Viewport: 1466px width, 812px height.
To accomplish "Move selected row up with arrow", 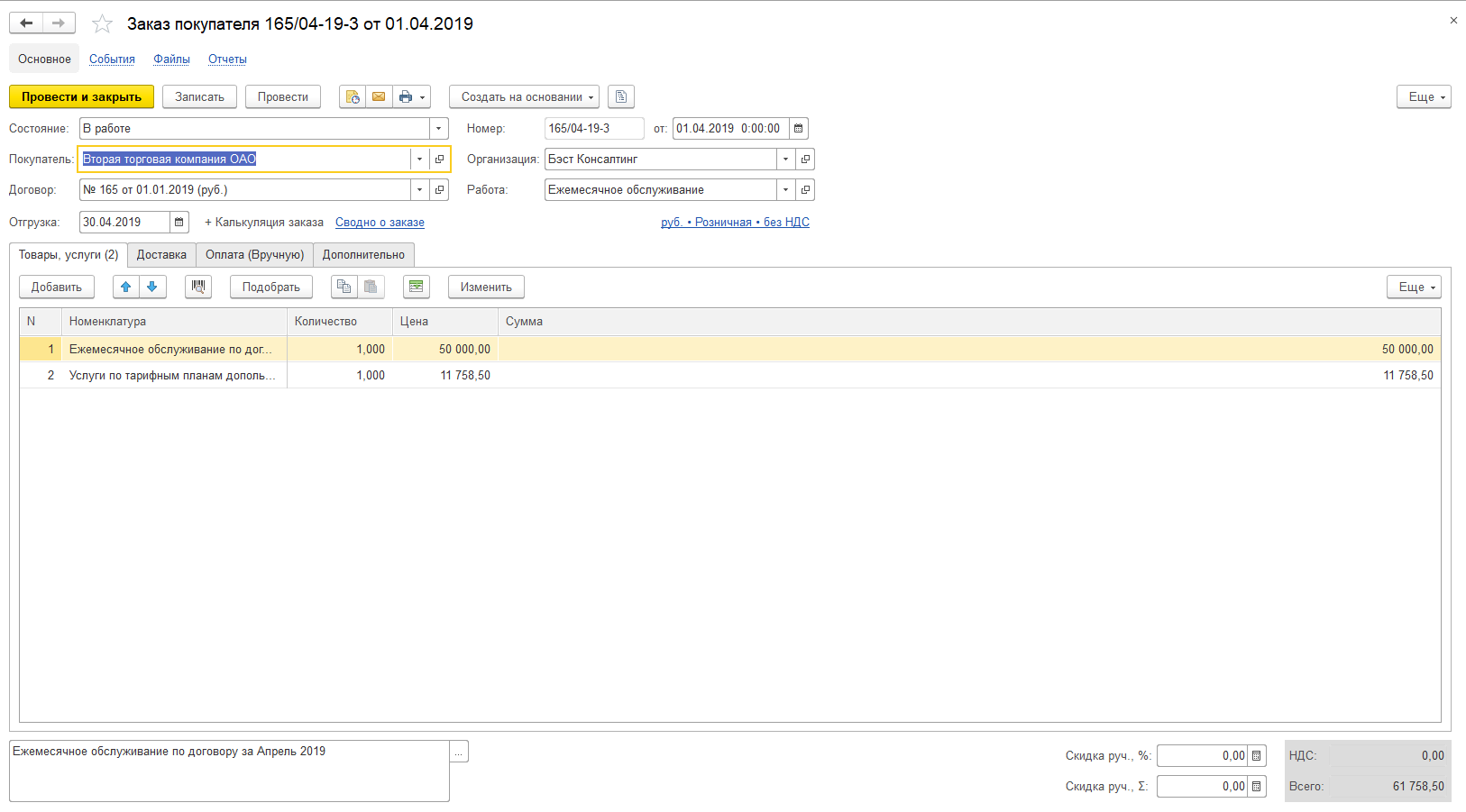I will pos(126,287).
